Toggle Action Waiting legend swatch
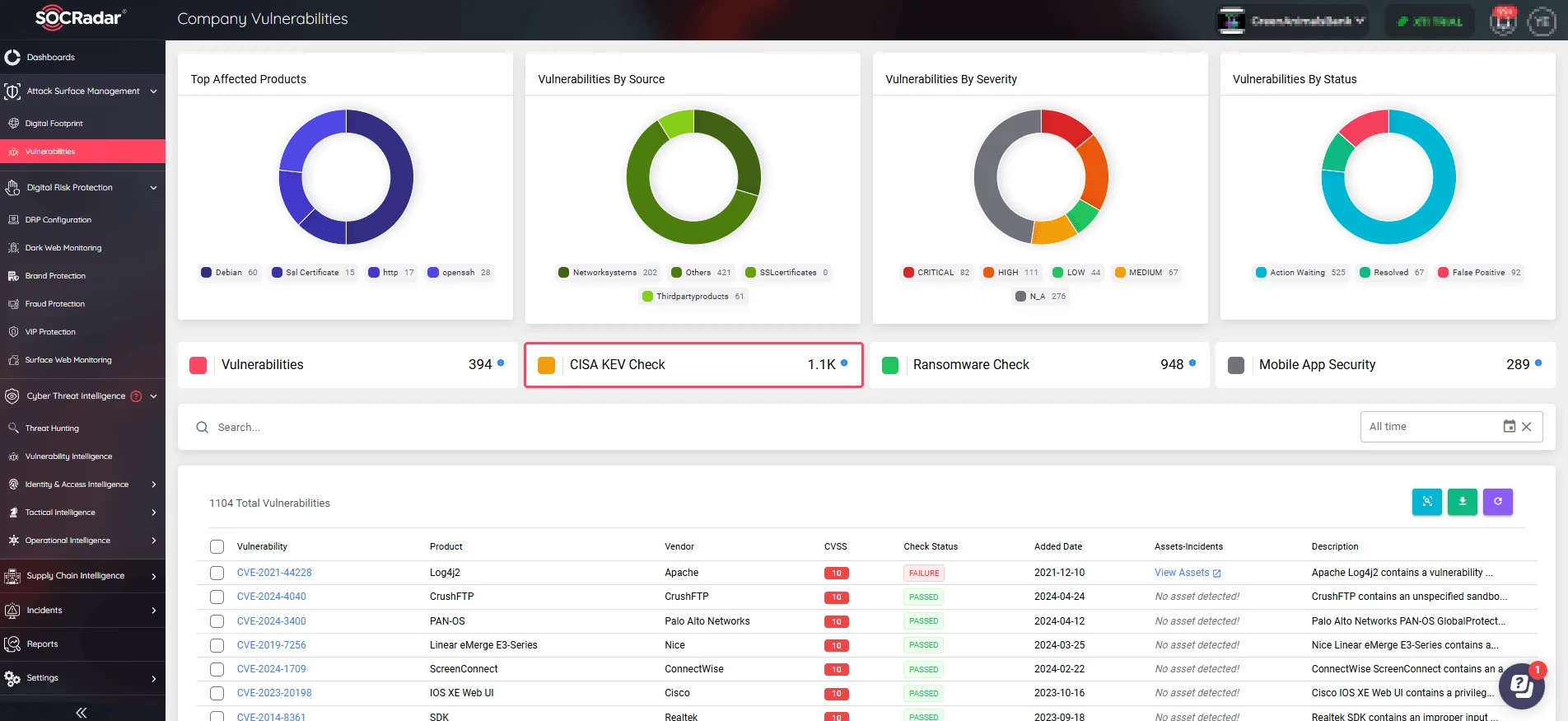This screenshot has height=721, width=1568. (1261, 273)
